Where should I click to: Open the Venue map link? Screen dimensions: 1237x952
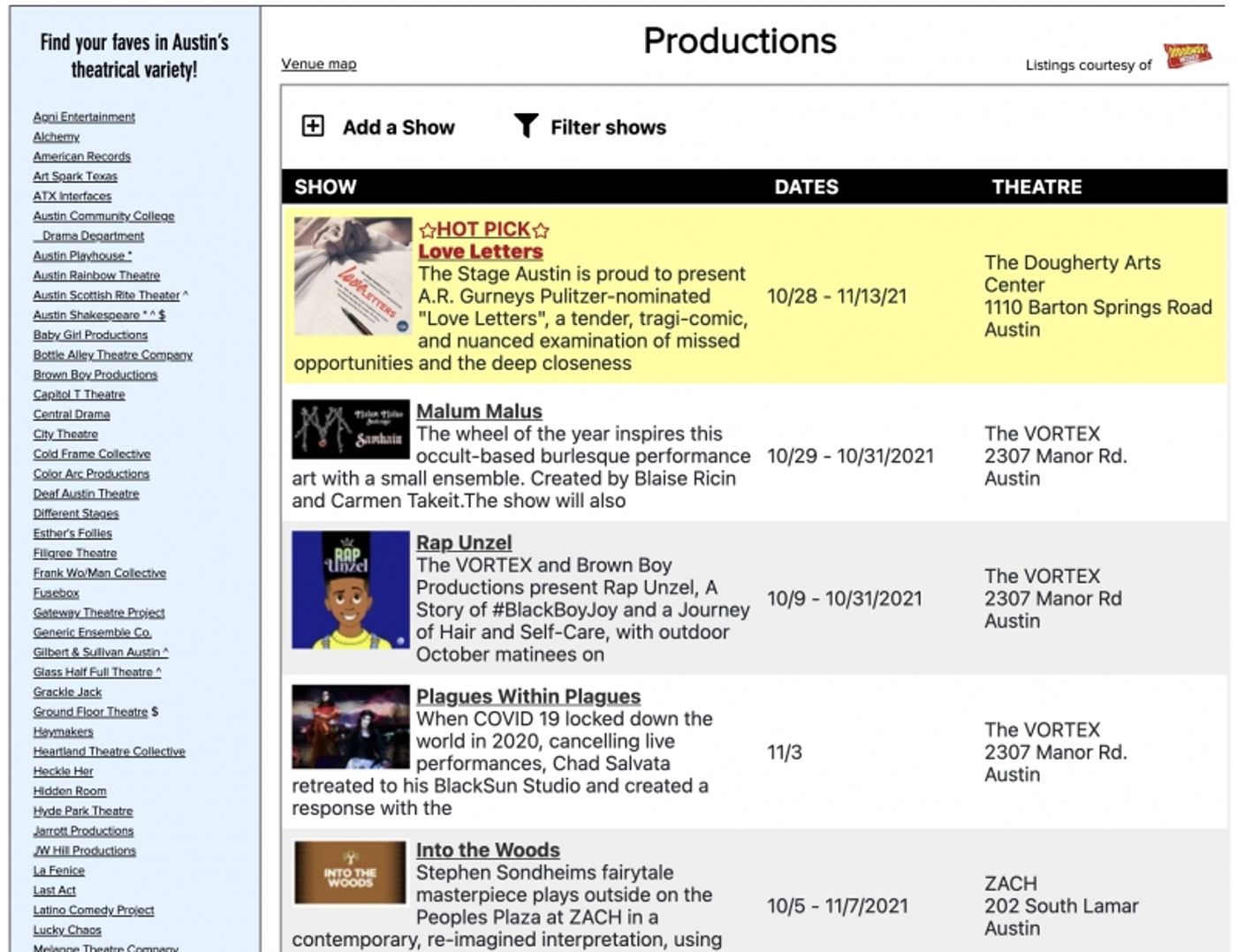pos(318,64)
